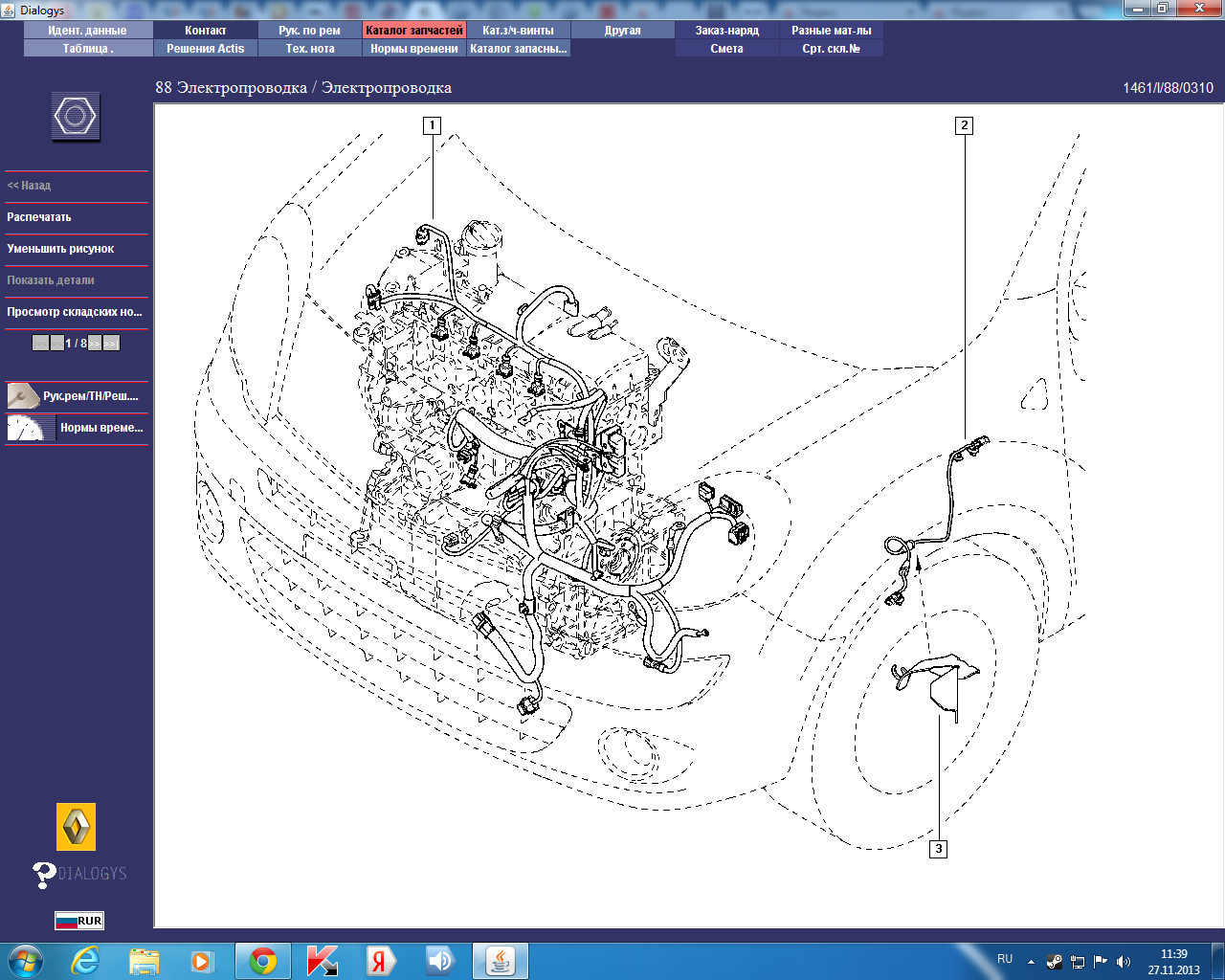The image size is (1225, 980).
Task: Switch to Google Chrome in taskbar
Action: (x=263, y=961)
